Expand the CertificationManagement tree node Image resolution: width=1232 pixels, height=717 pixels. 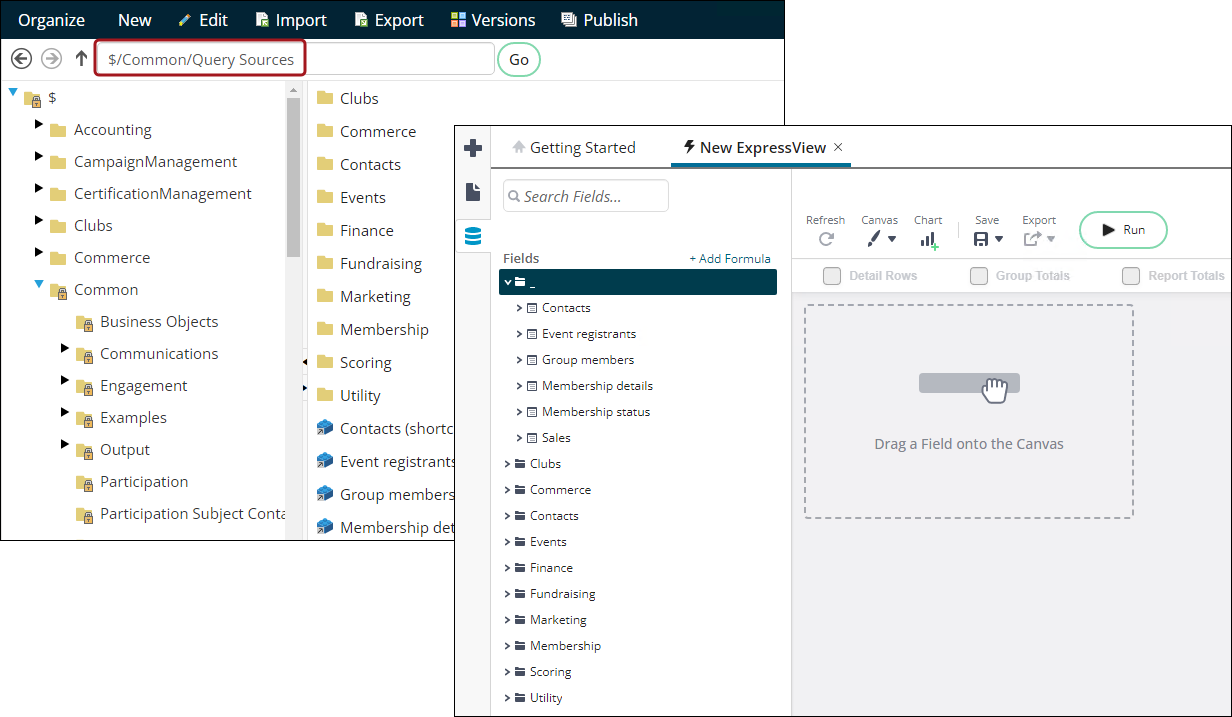(x=39, y=189)
